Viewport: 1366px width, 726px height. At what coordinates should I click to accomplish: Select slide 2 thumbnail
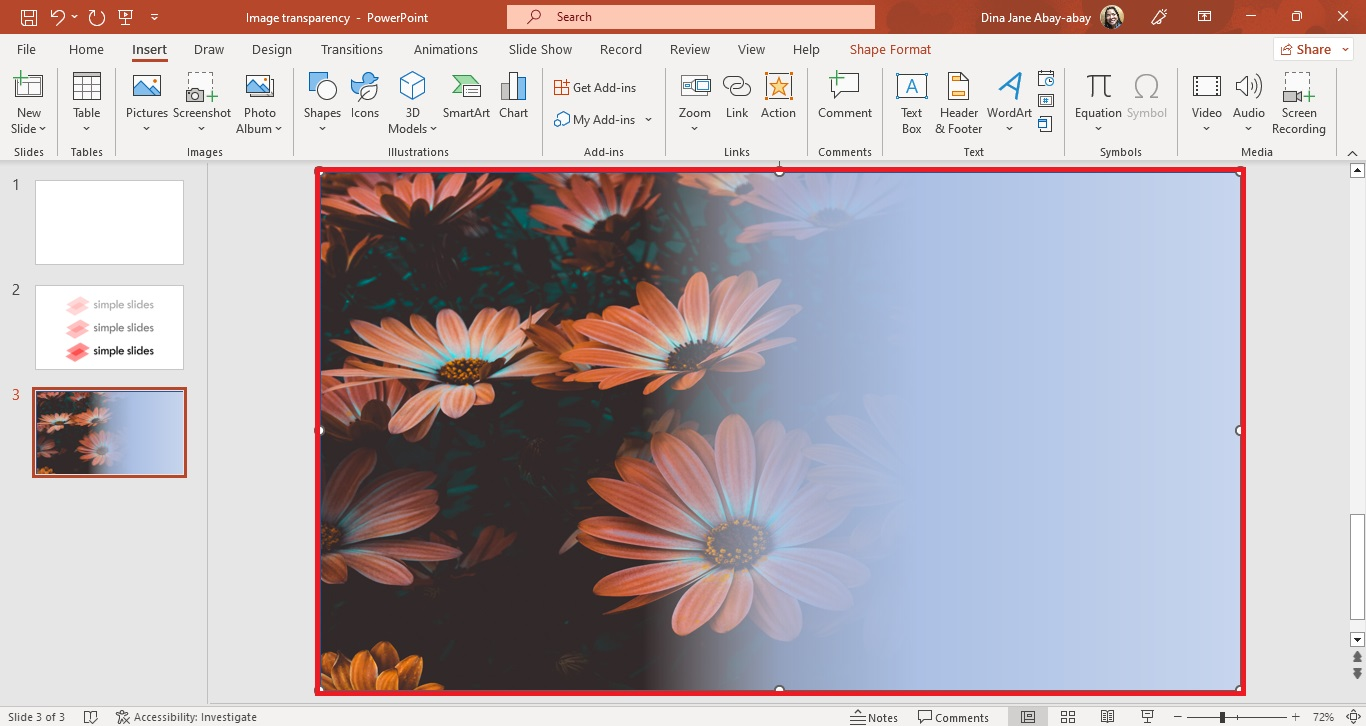click(x=109, y=327)
